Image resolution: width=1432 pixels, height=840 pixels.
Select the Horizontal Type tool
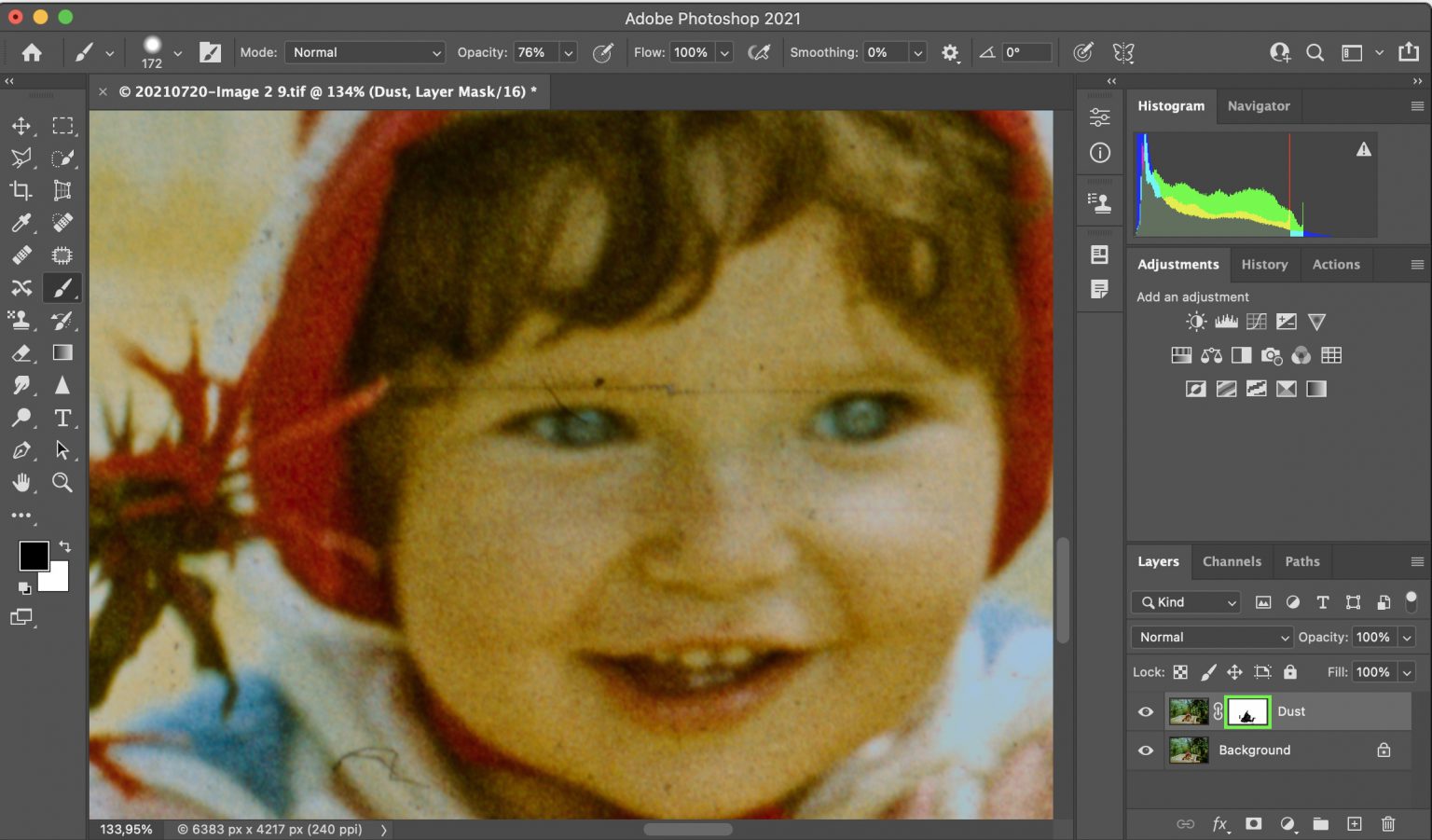pos(62,418)
